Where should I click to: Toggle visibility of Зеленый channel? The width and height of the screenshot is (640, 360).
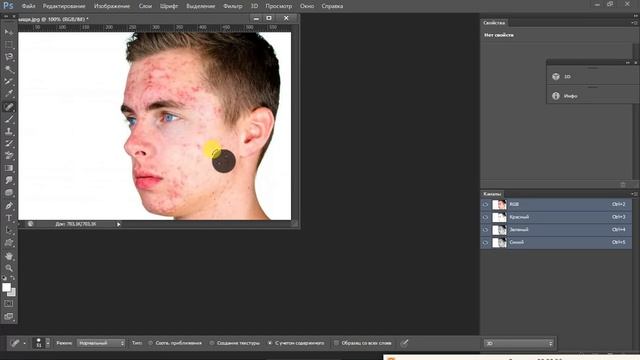point(485,230)
